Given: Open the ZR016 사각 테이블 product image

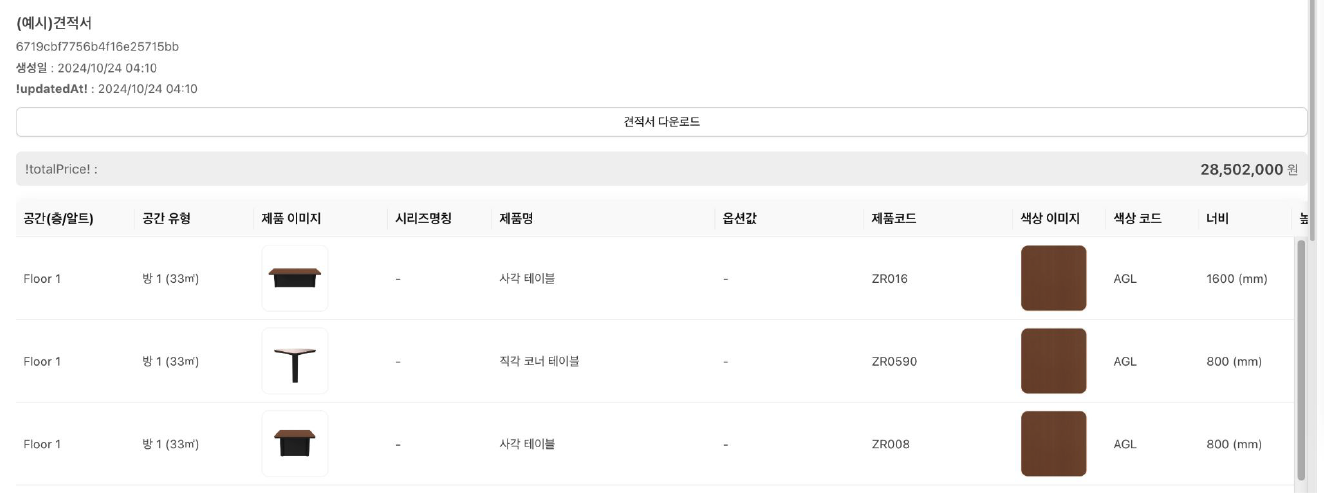Looking at the screenshot, I should point(295,278).
